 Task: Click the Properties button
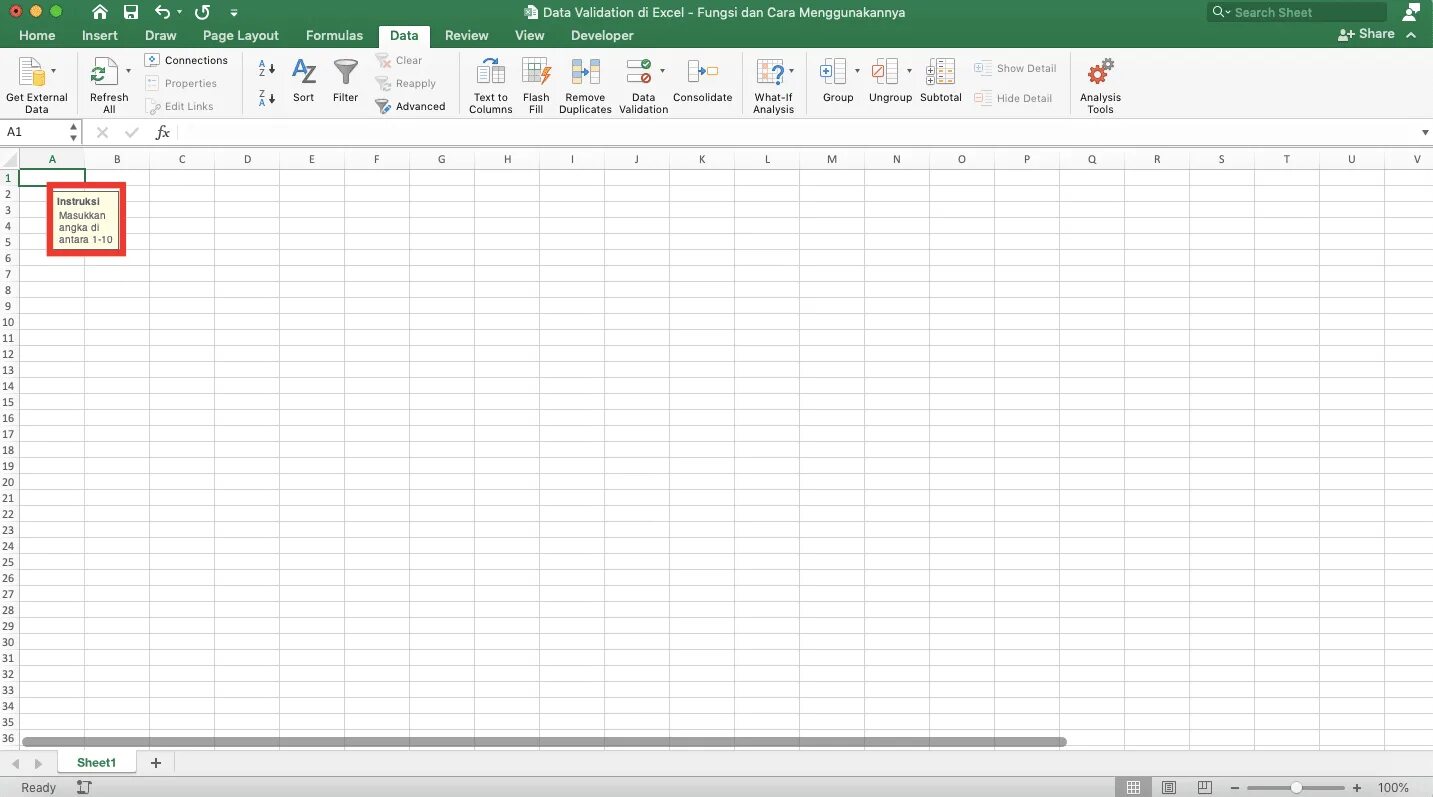click(181, 83)
